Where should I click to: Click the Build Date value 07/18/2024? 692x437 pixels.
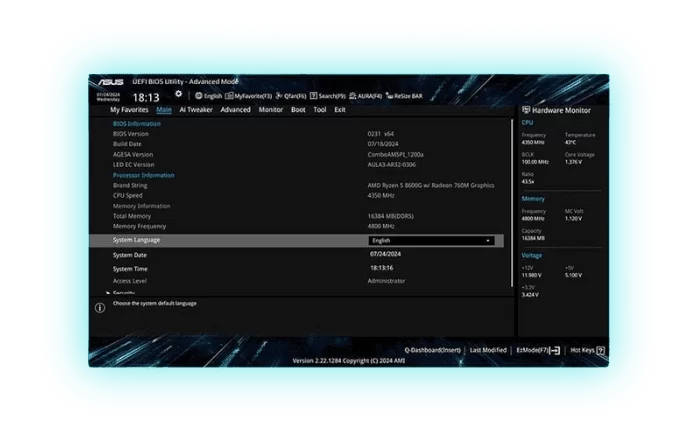[383, 144]
